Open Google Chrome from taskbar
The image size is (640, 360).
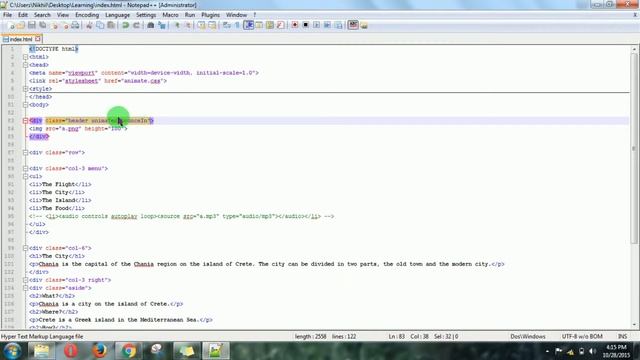click(x=128, y=351)
